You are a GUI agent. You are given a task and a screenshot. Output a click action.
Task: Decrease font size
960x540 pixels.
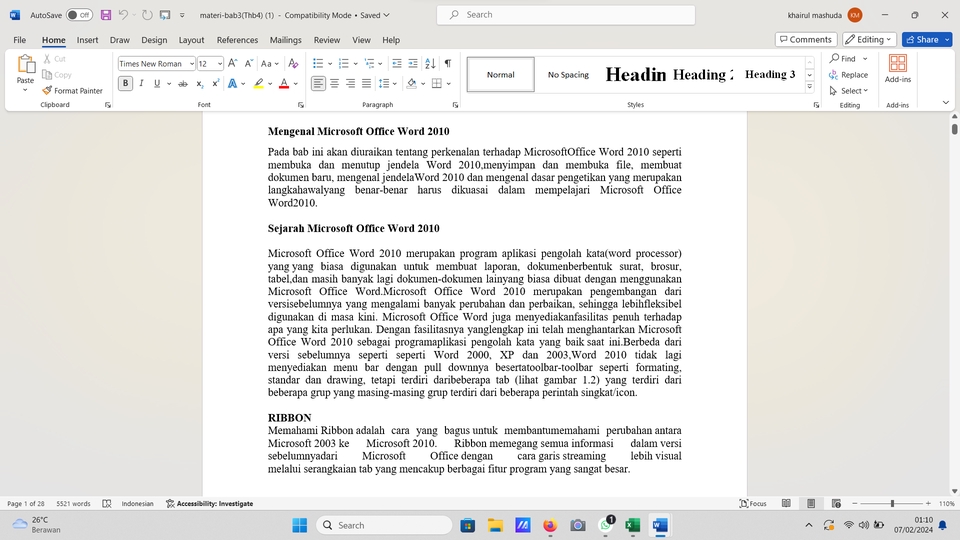point(249,64)
